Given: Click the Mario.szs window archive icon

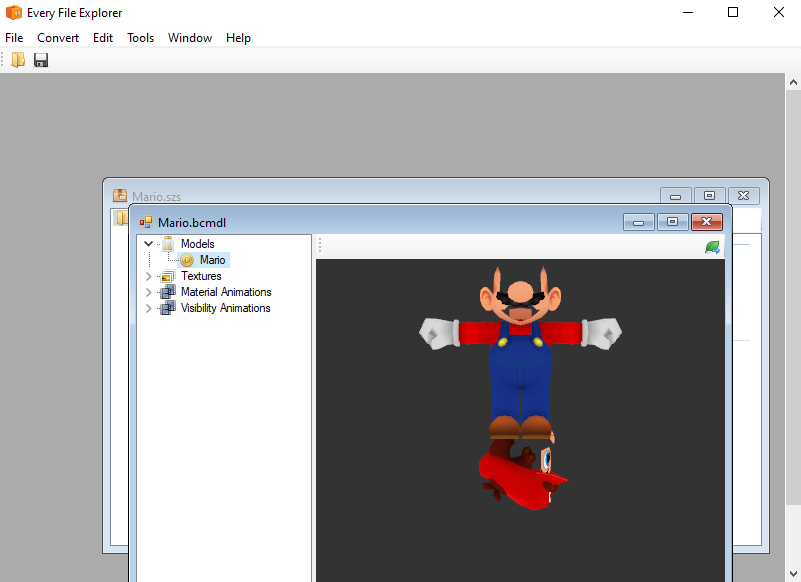Looking at the screenshot, I should pyautogui.click(x=120, y=195).
